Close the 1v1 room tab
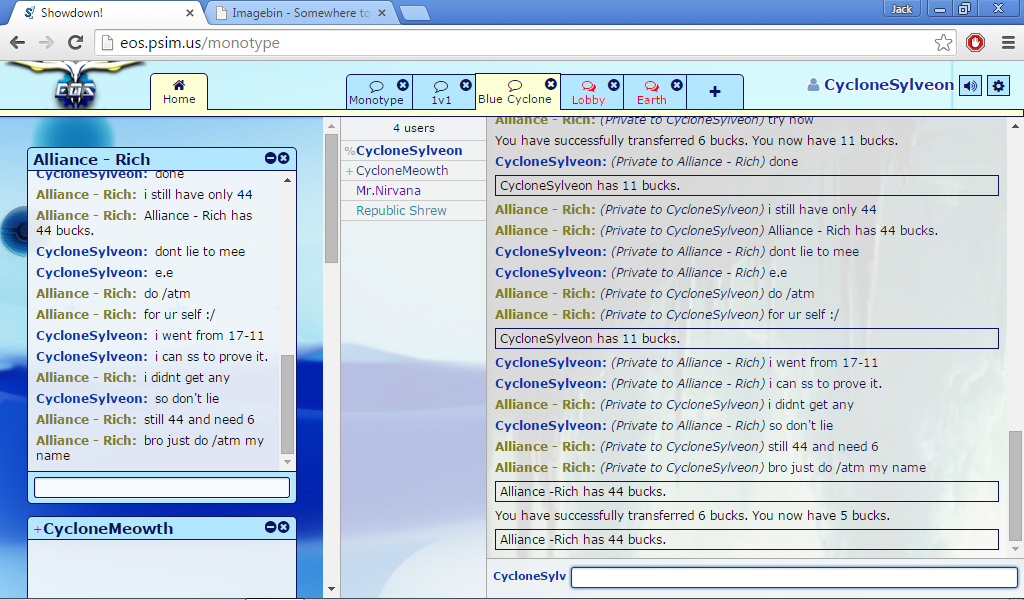1024x600 pixels. tap(466, 85)
